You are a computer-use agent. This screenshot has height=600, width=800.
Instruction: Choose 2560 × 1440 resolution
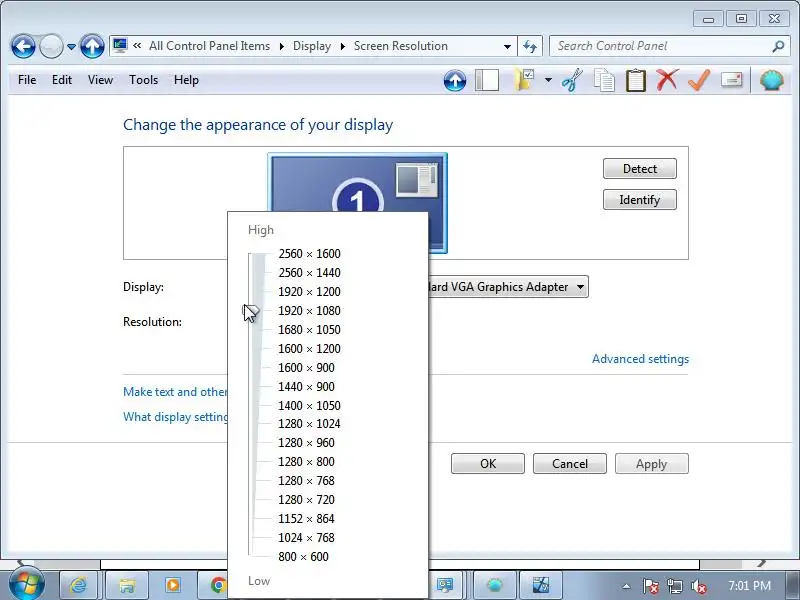click(x=309, y=272)
